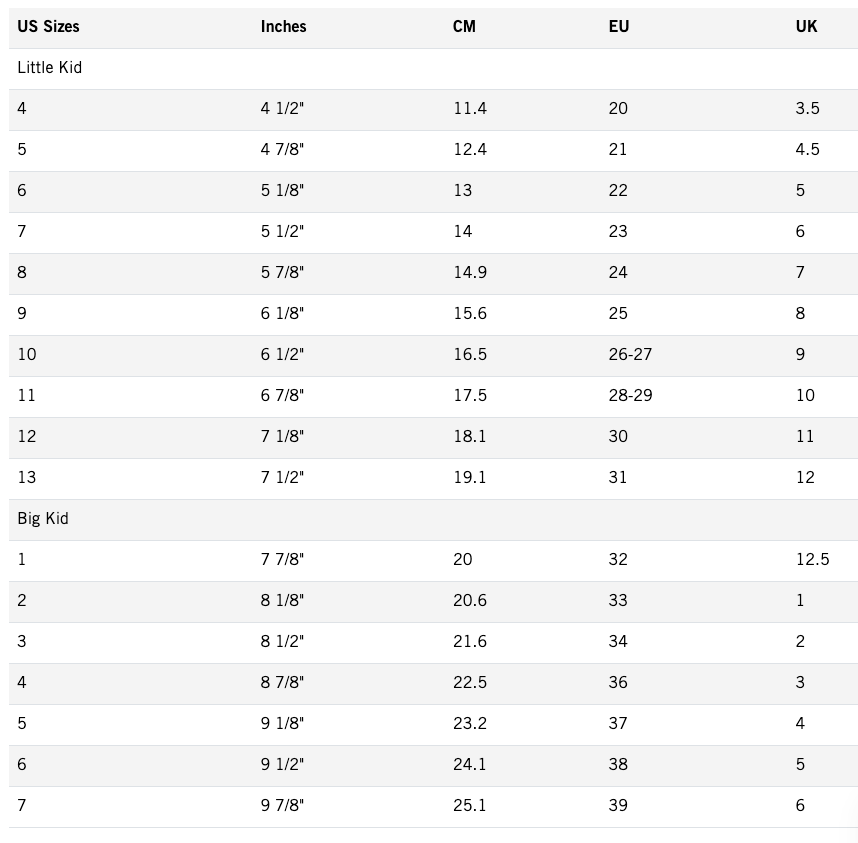Click the Inches column header
Image resolution: width=858 pixels, height=843 pixels.
pos(283,26)
